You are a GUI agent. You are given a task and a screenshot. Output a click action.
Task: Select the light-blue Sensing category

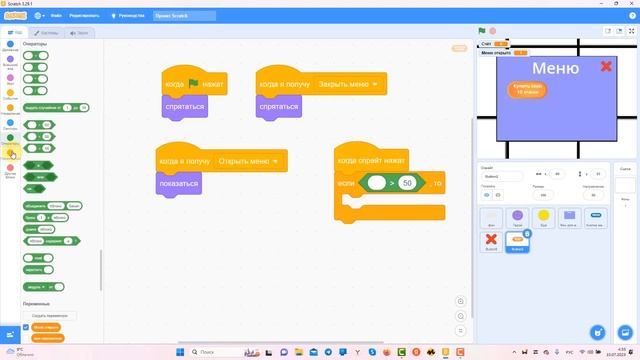(10, 122)
